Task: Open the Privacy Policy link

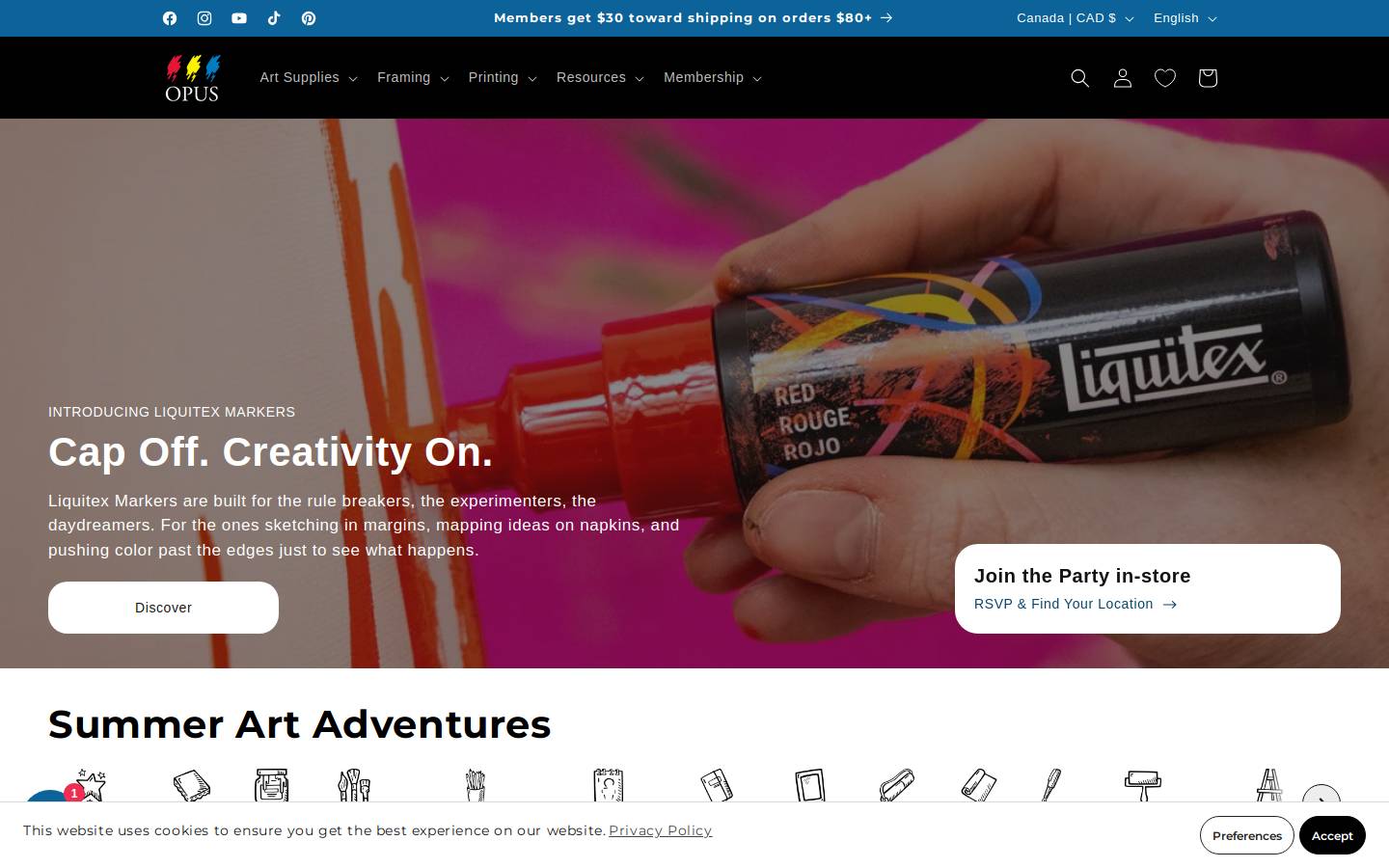Action: coord(660,830)
